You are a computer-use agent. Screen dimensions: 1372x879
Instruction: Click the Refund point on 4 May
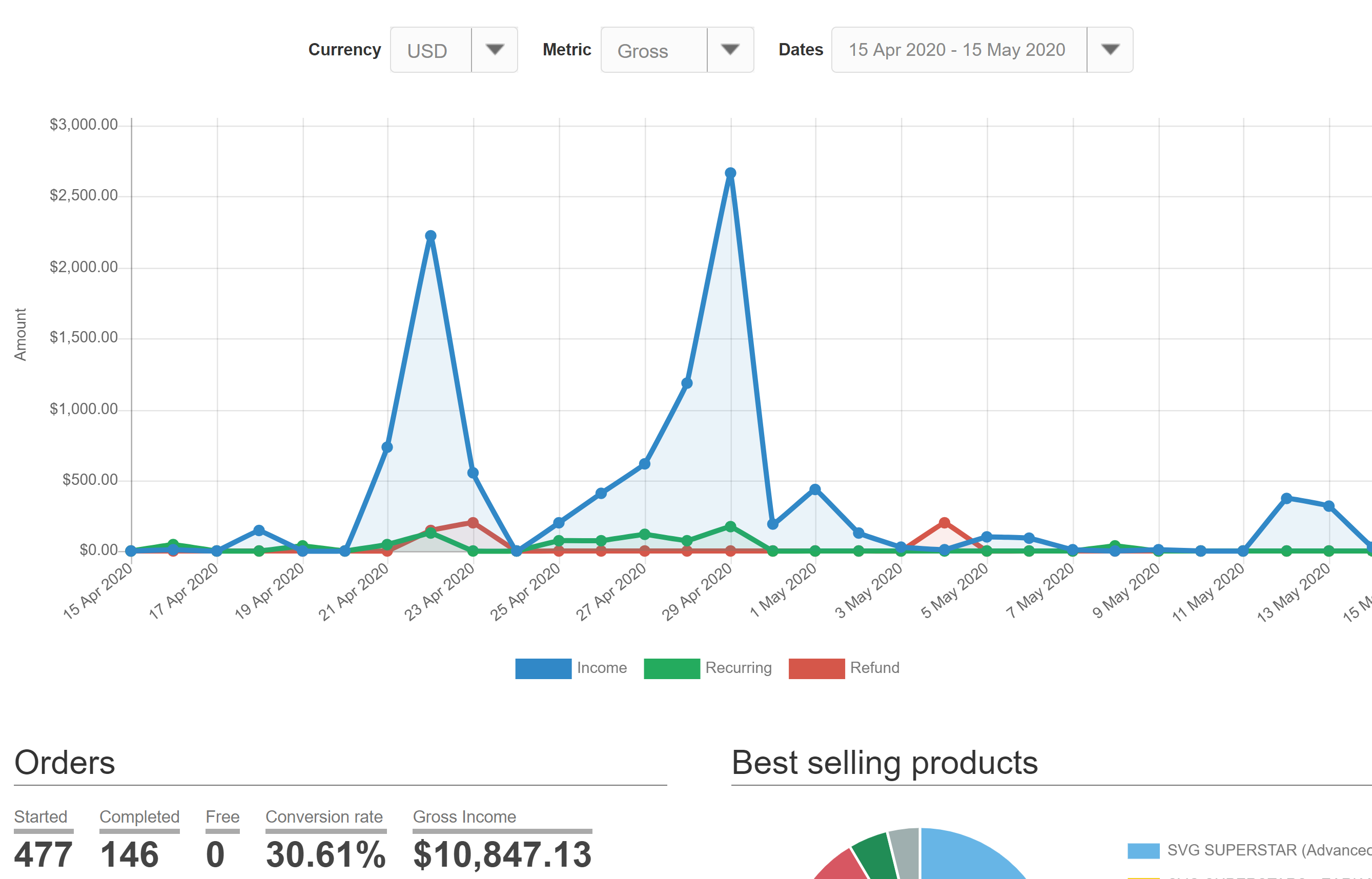coord(945,523)
